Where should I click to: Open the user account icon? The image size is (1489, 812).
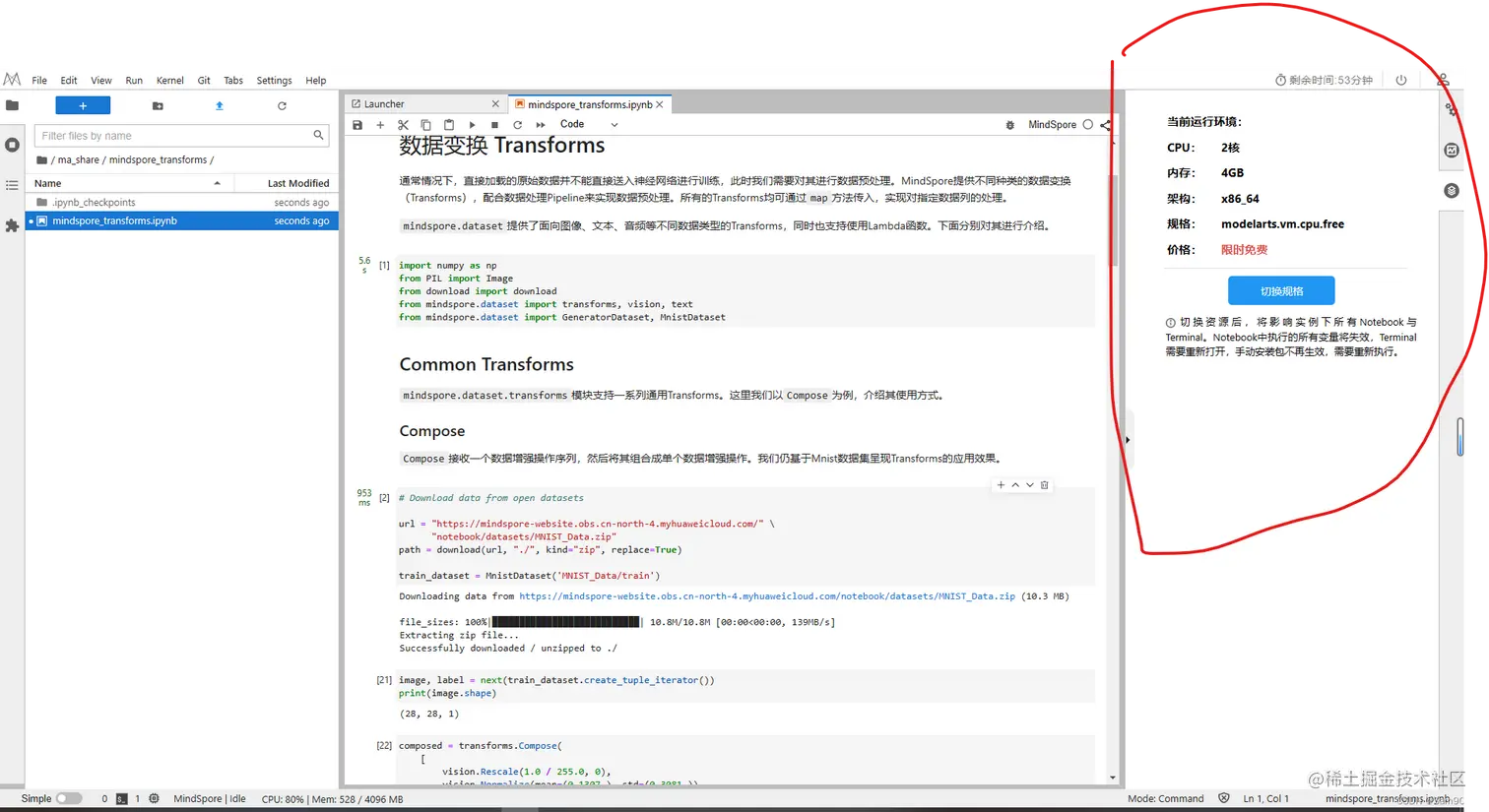[1443, 79]
